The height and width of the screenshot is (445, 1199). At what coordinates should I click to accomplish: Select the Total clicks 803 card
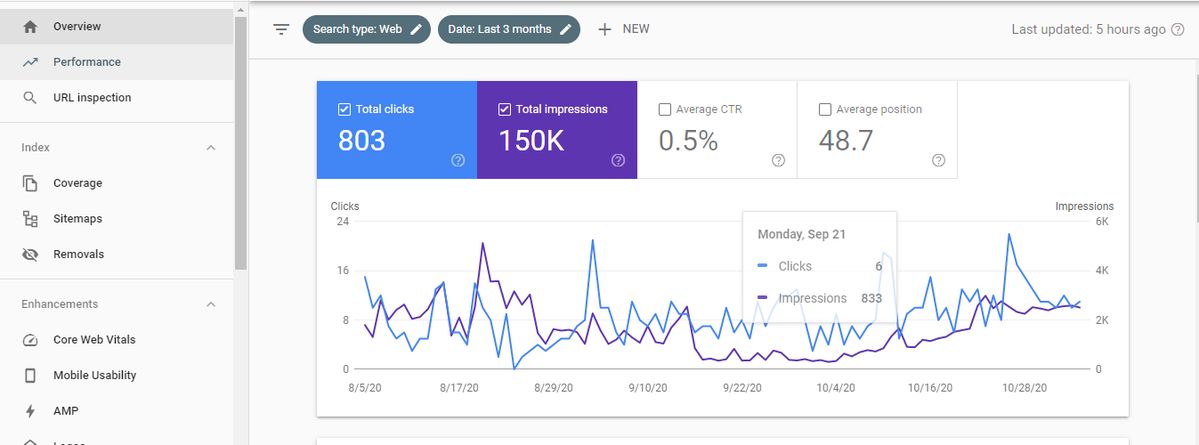click(x=397, y=130)
